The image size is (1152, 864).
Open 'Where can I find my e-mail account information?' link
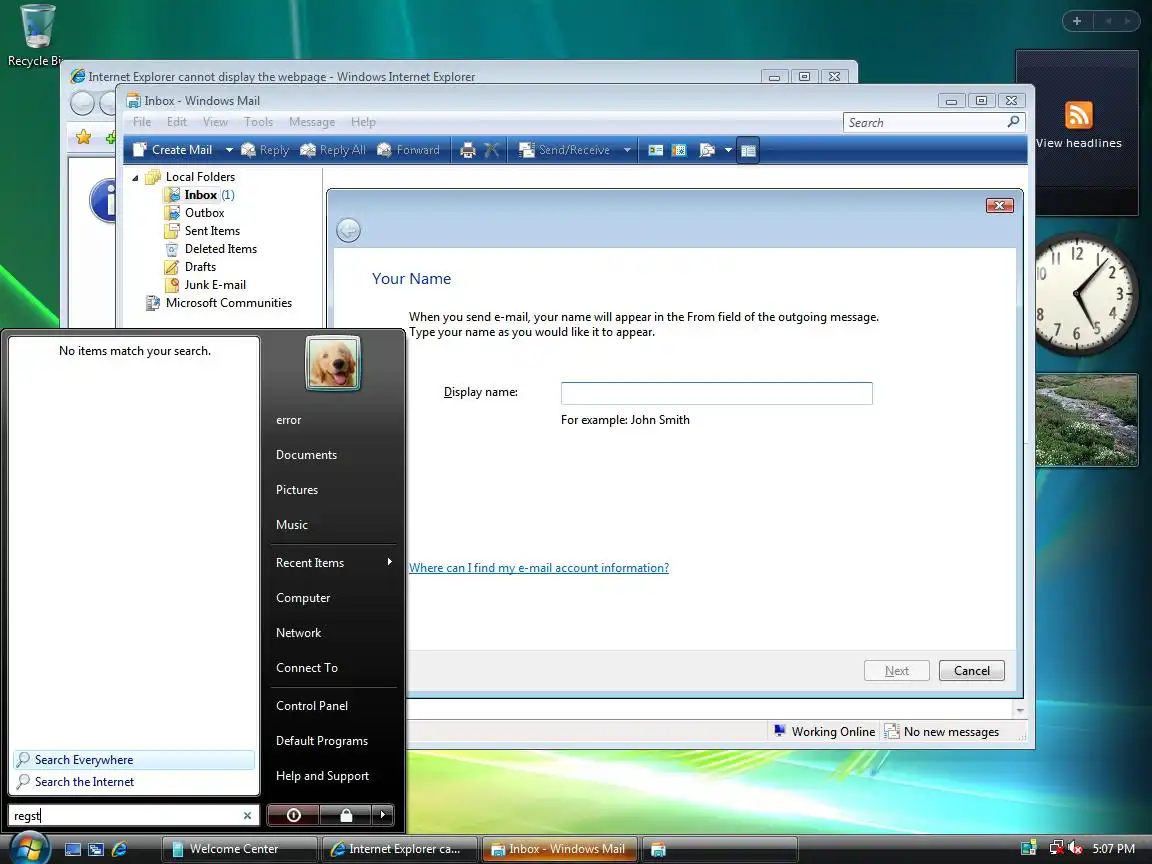point(539,568)
